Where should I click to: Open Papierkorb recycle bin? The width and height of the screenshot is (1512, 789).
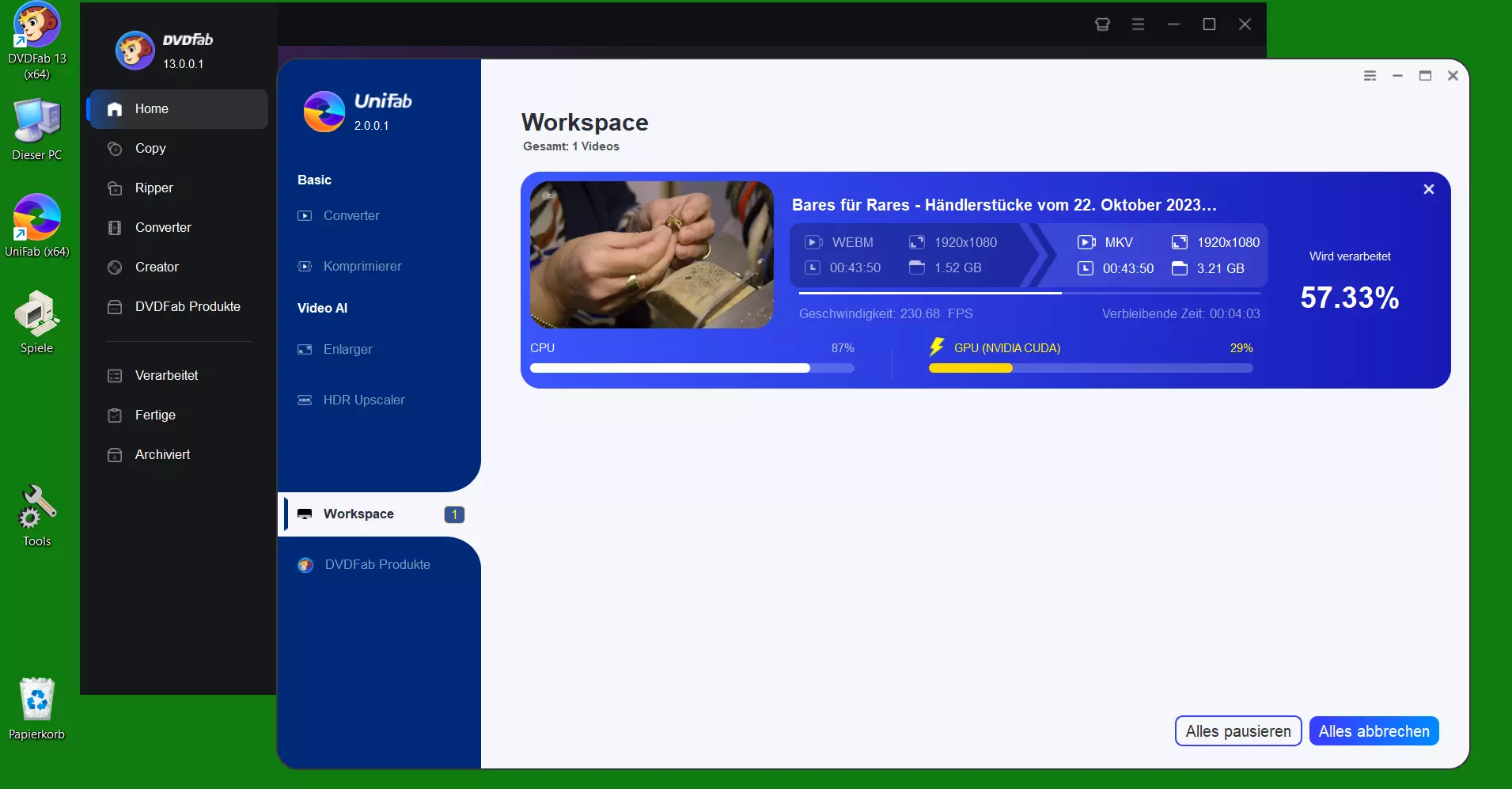(36, 709)
